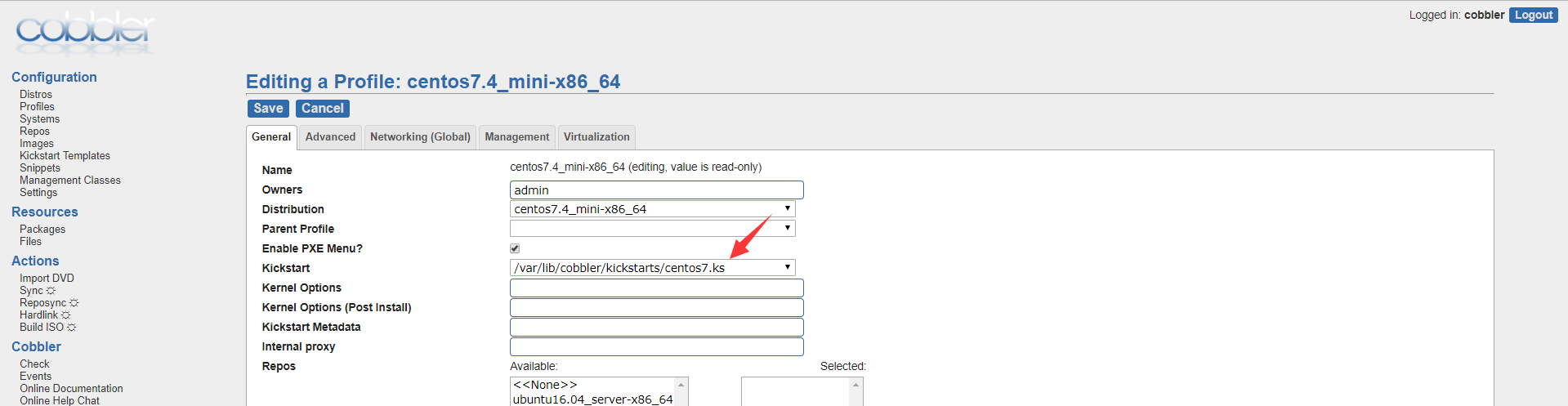Open Check under Cobbler
This screenshot has width=1568, height=406.
pyautogui.click(x=34, y=364)
